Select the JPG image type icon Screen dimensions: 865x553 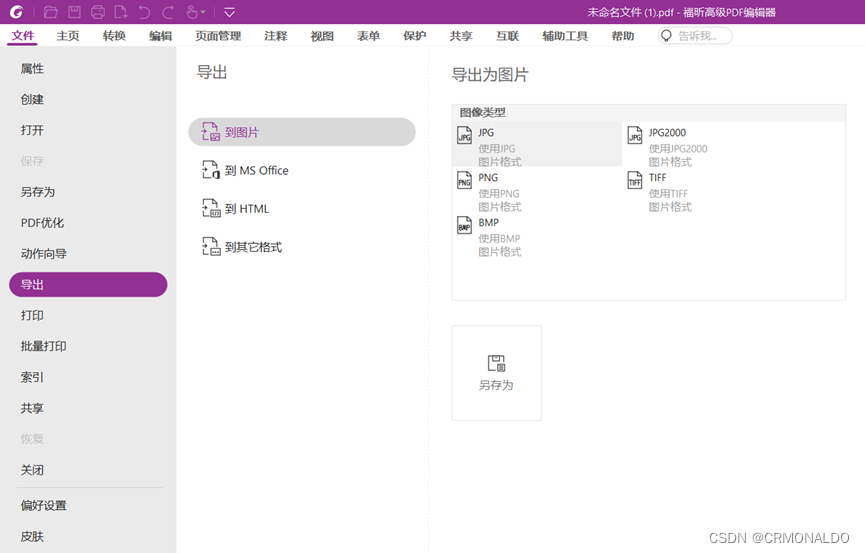click(x=464, y=135)
